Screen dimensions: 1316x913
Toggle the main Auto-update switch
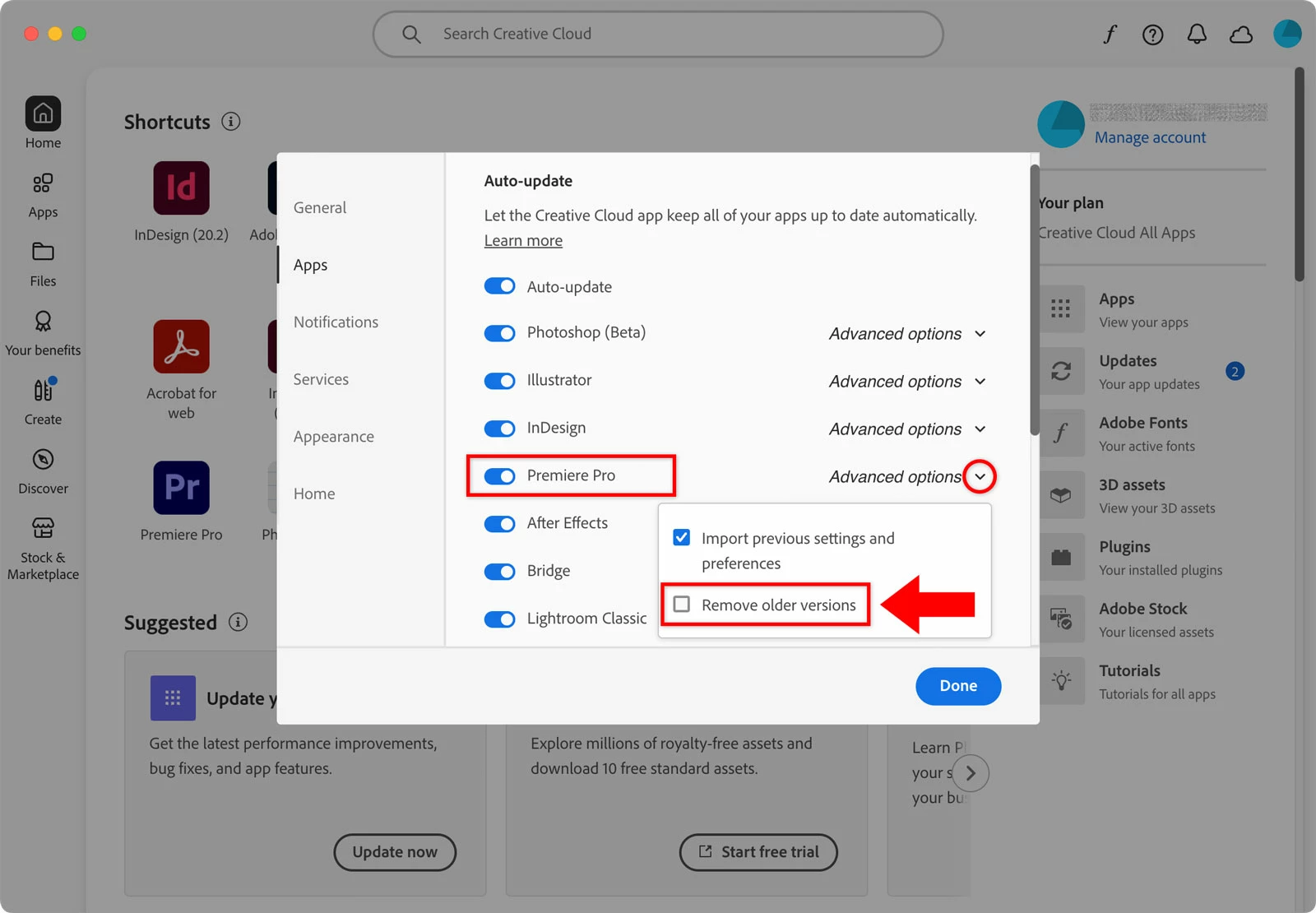(x=499, y=286)
